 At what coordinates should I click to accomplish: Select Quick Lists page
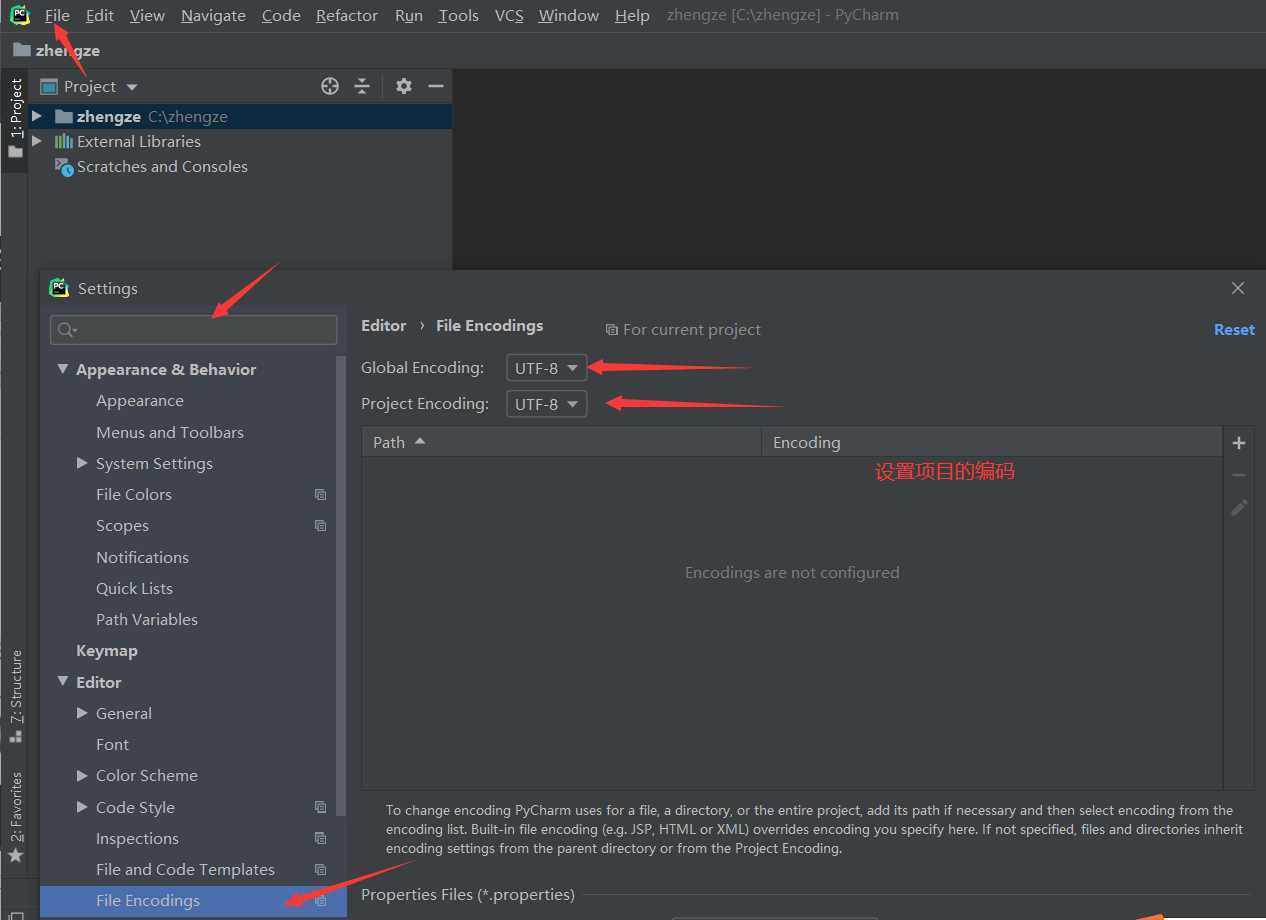(x=134, y=588)
